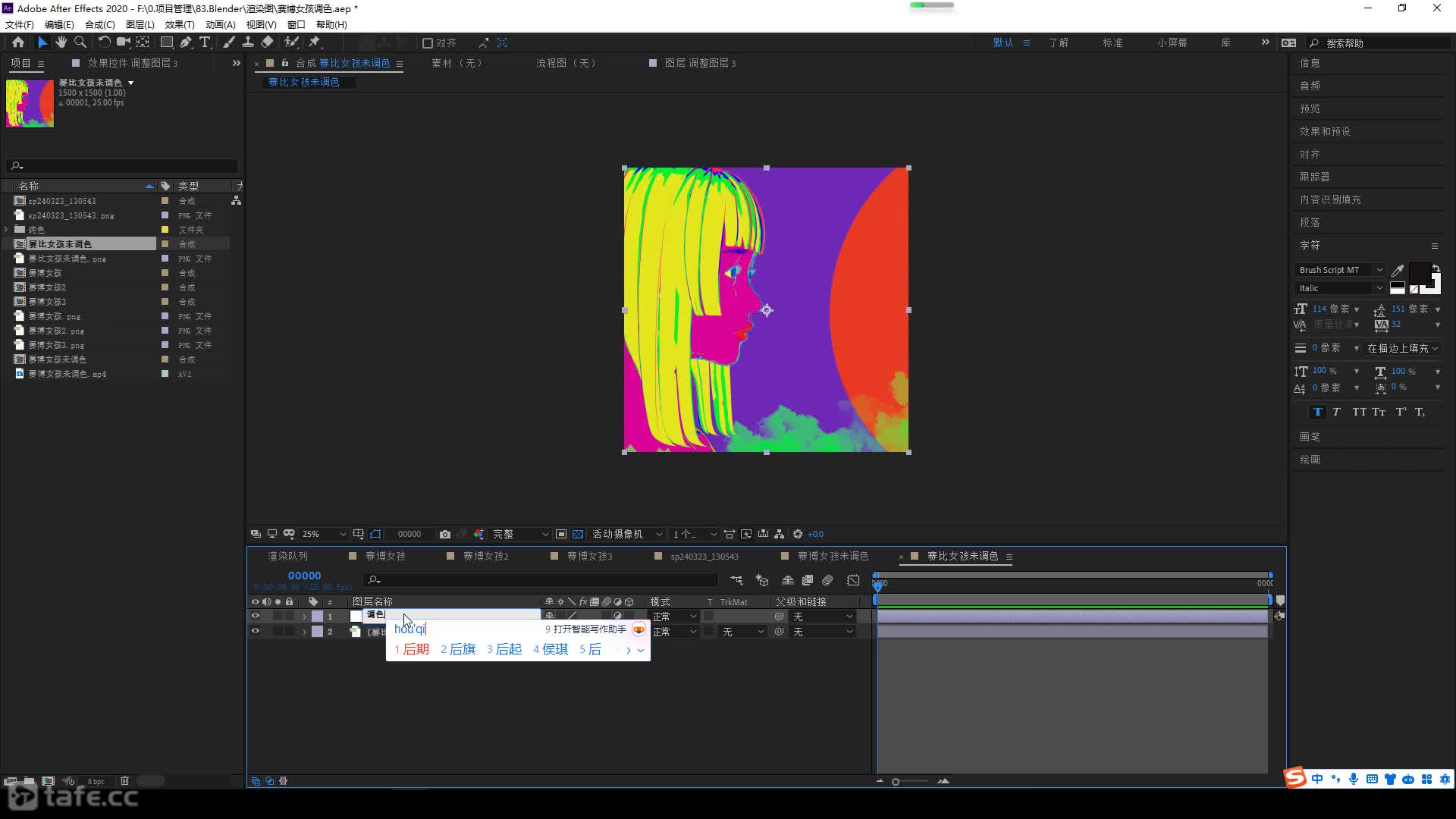
Task: Open the 效果和预设 panel
Action: [1325, 131]
